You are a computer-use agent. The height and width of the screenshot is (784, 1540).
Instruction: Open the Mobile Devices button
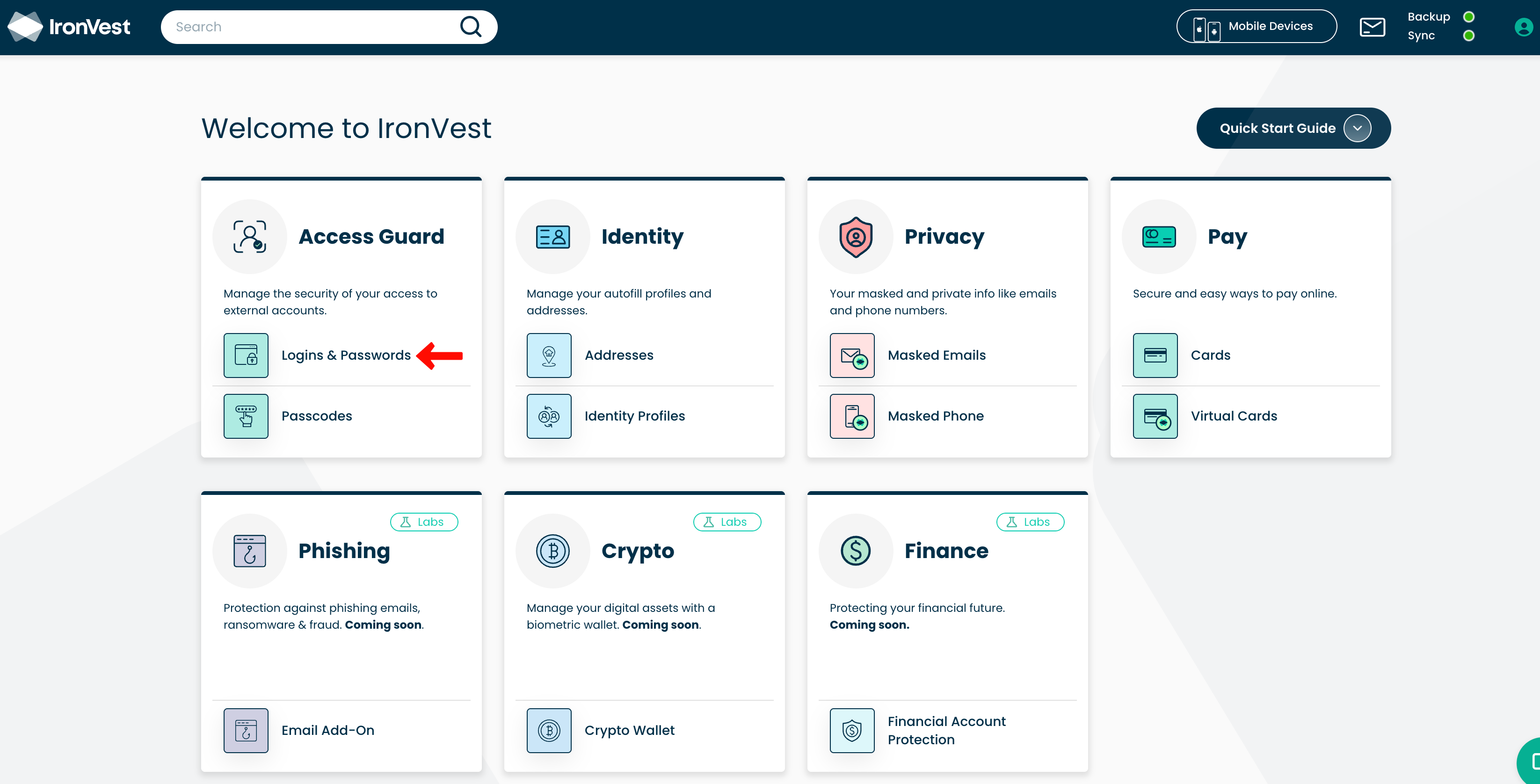[1256, 26]
